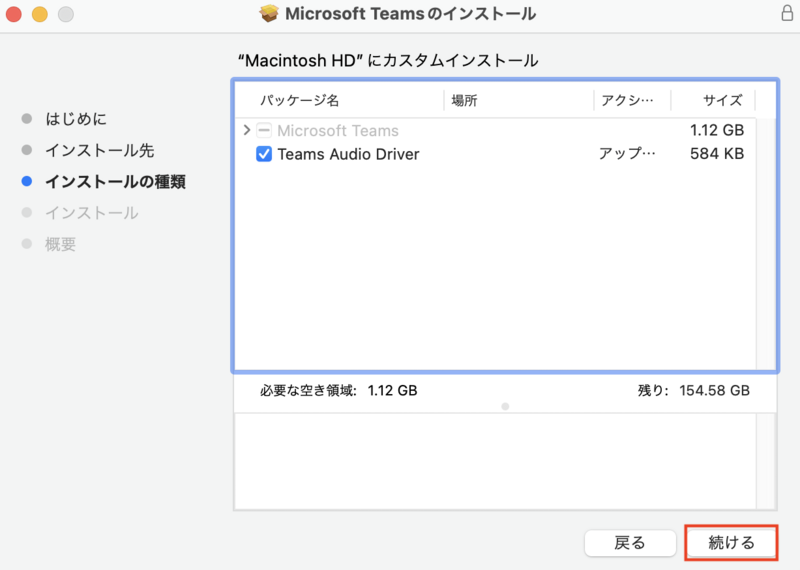
Task: Click the yellow minimize window button
Action: [x=40, y=15]
